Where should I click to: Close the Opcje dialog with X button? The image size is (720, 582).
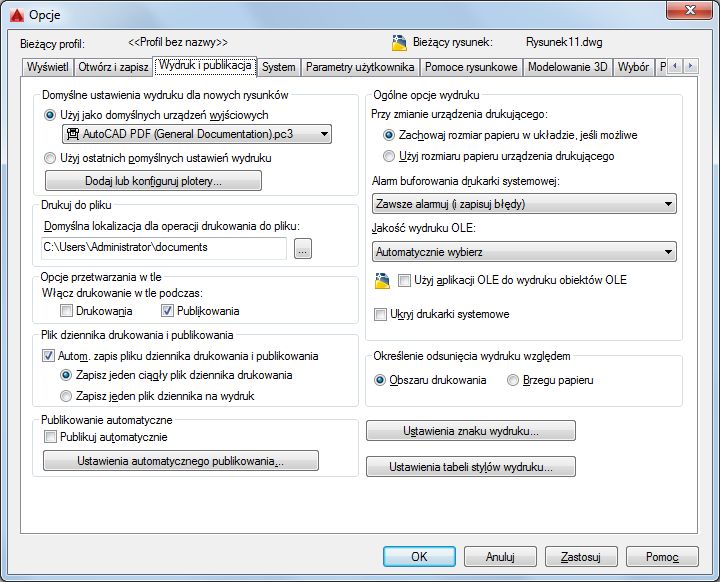click(x=690, y=10)
